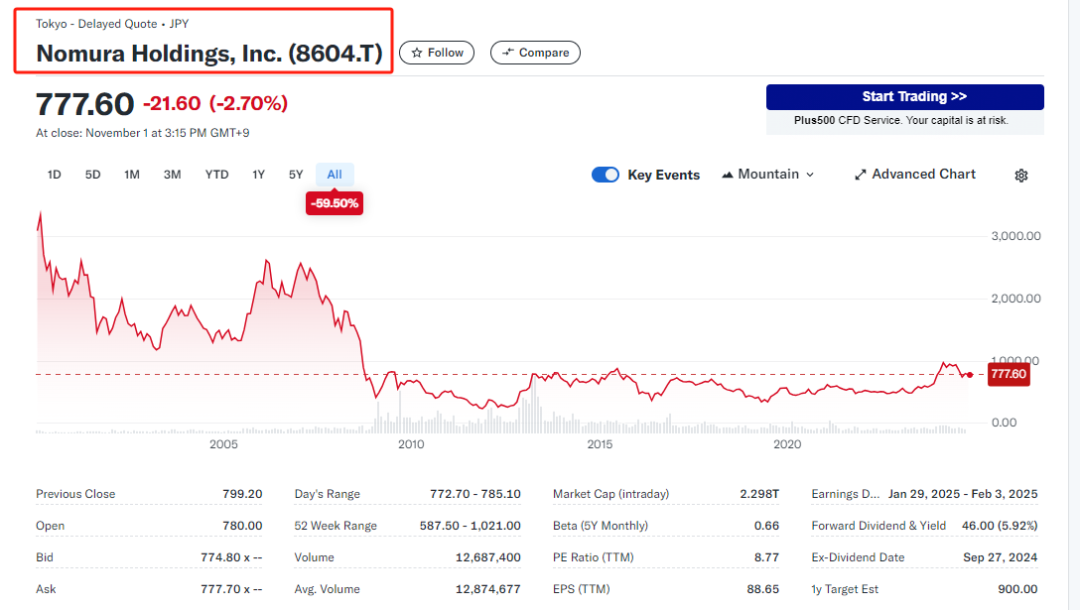
Task: Click the PE Ratio (TTM) label
Action: (x=593, y=557)
